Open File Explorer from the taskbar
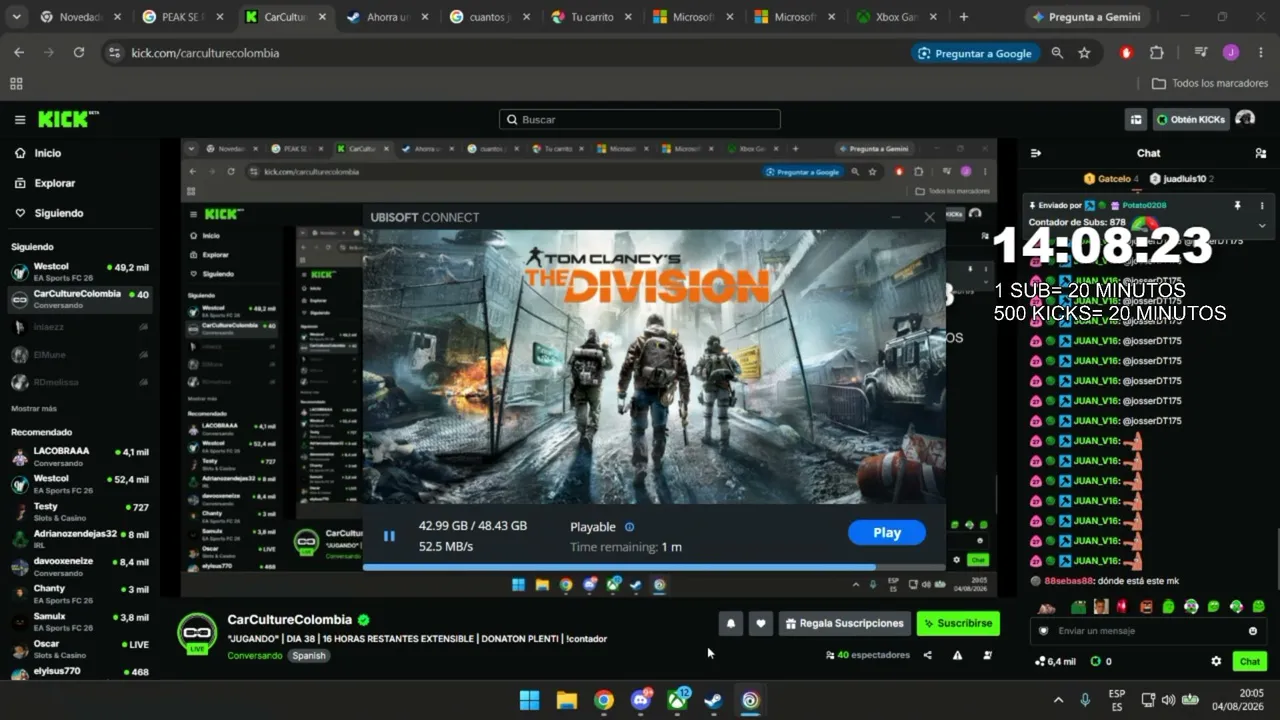The width and height of the screenshot is (1280, 720). 566,700
